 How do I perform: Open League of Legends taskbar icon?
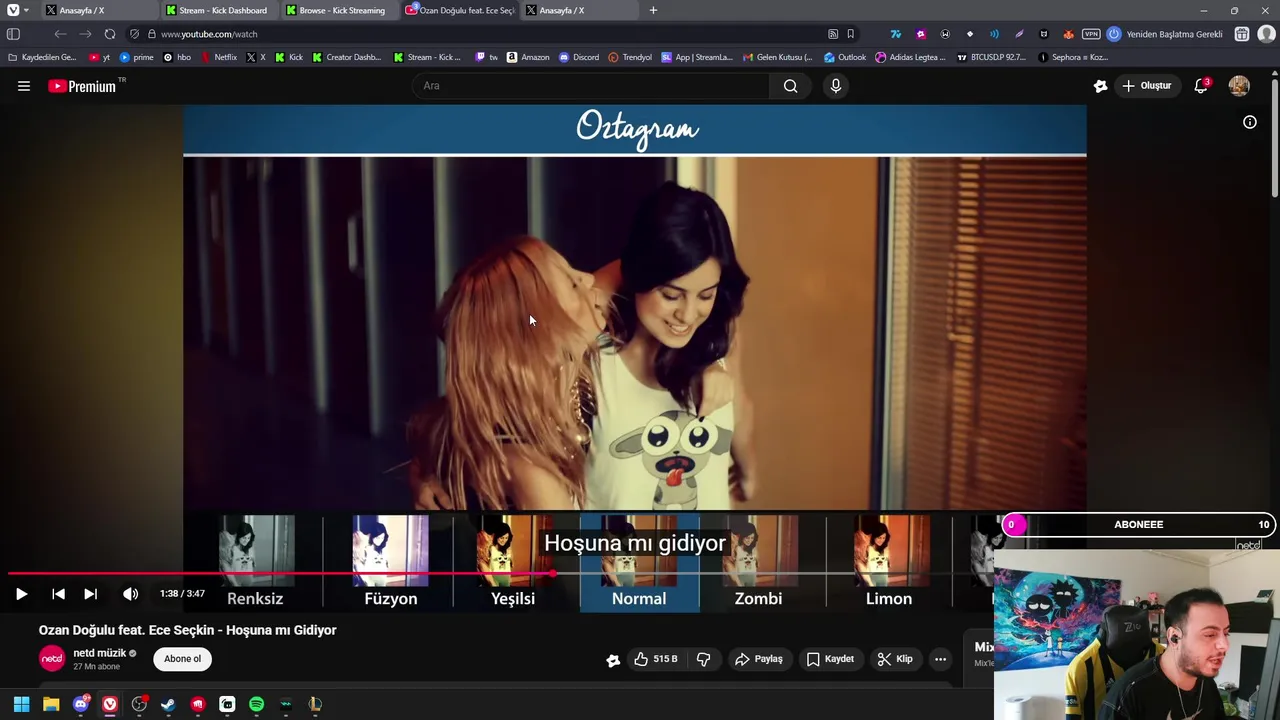coord(315,704)
